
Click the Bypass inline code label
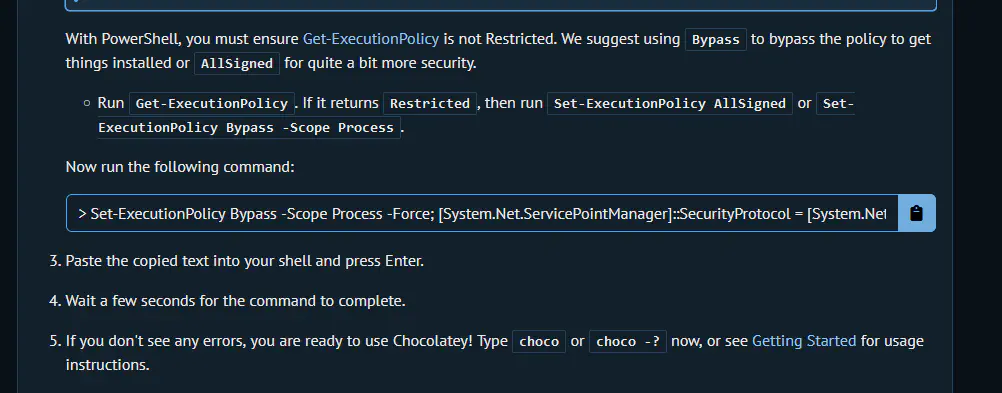(716, 40)
